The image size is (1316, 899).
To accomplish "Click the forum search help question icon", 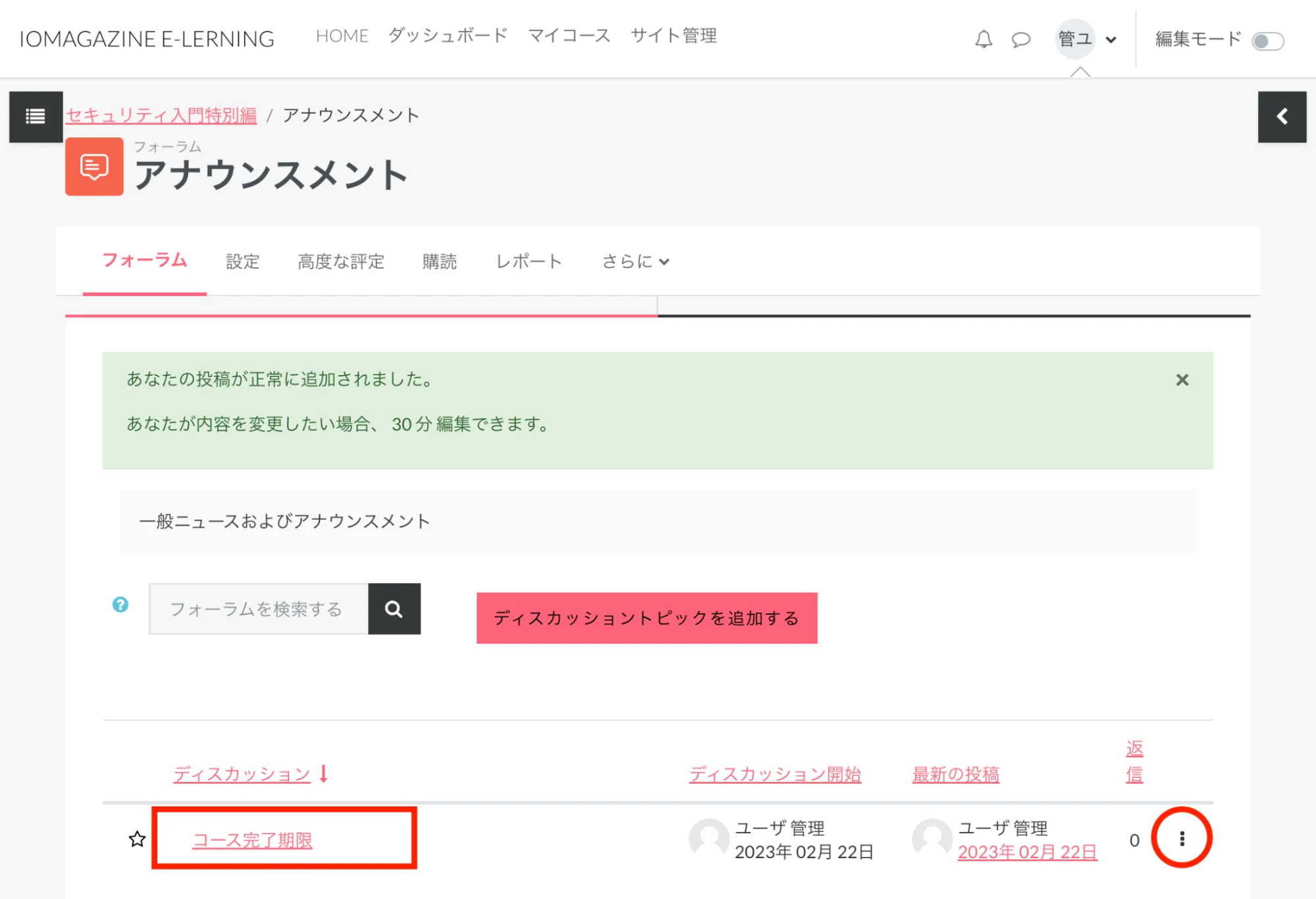I will [x=120, y=605].
